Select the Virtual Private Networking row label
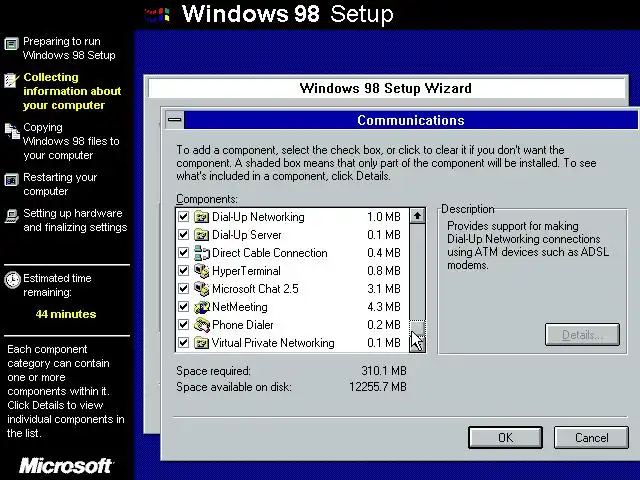This screenshot has width=640, height=480. (273, 343)
